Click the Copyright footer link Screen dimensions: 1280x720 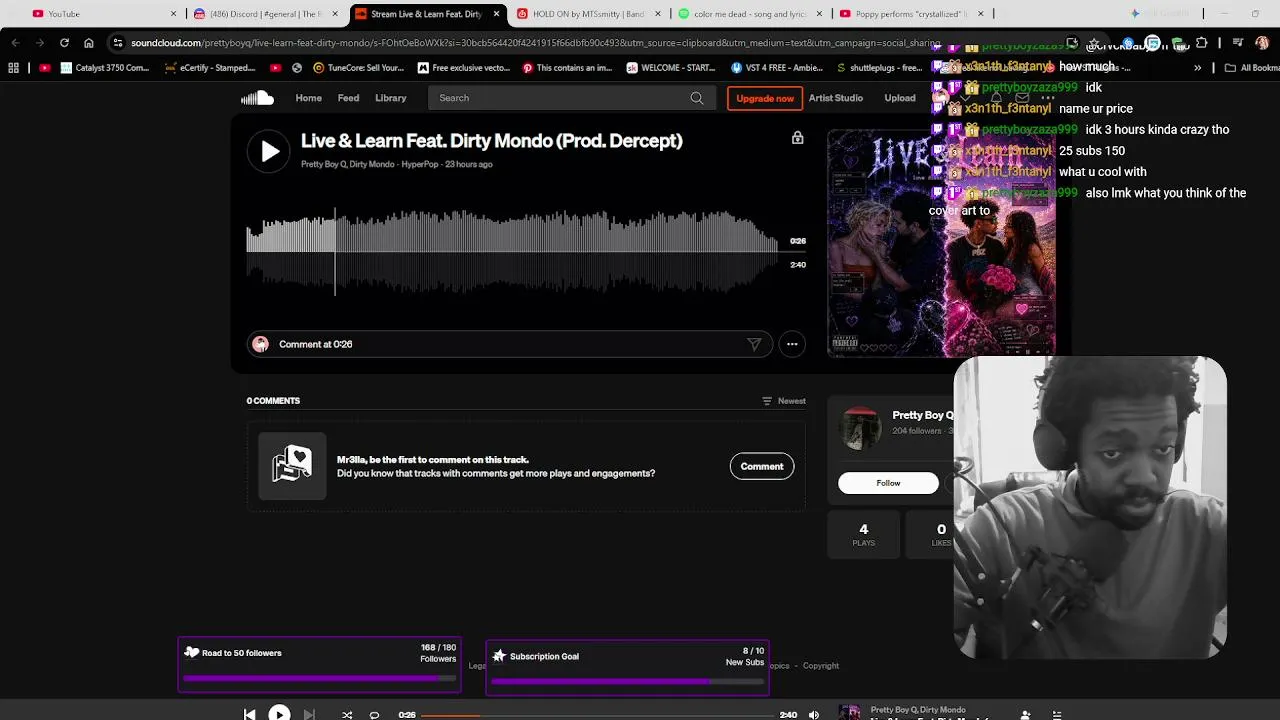(x=820, y=666)
